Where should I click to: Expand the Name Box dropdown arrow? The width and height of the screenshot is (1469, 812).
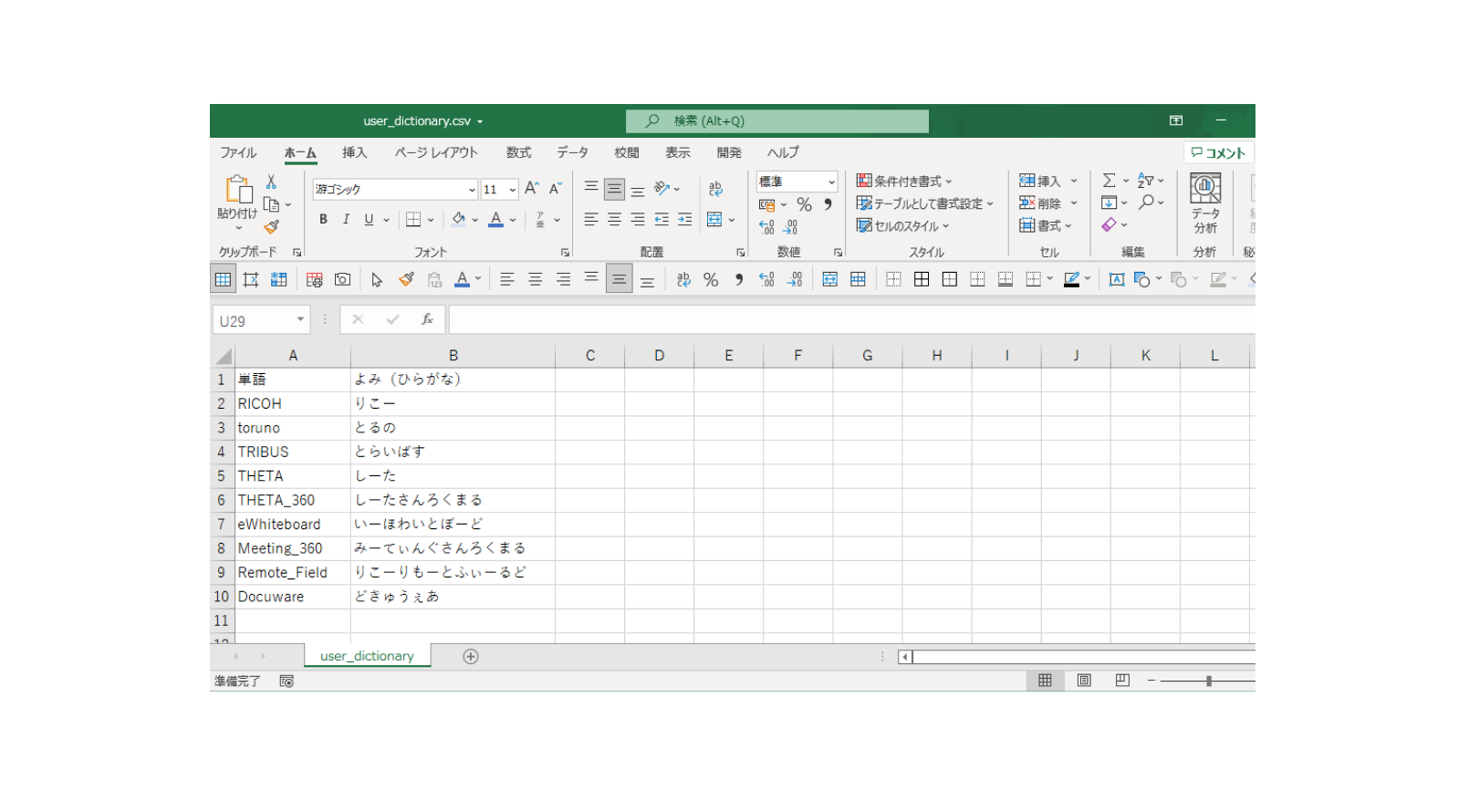[x=300, y=319]
